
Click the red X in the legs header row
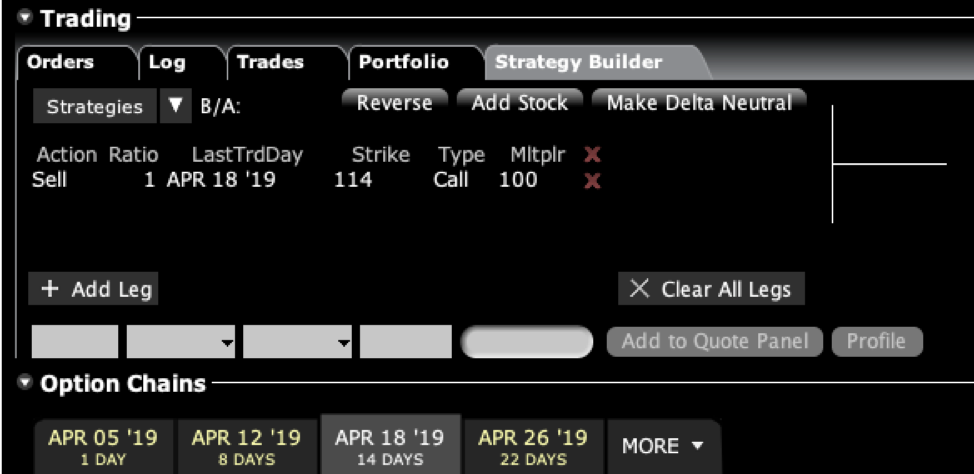tap(592, 155)
